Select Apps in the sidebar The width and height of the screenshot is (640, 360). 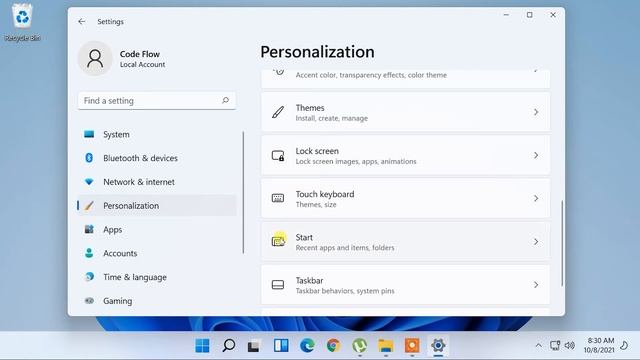point(157,229)
